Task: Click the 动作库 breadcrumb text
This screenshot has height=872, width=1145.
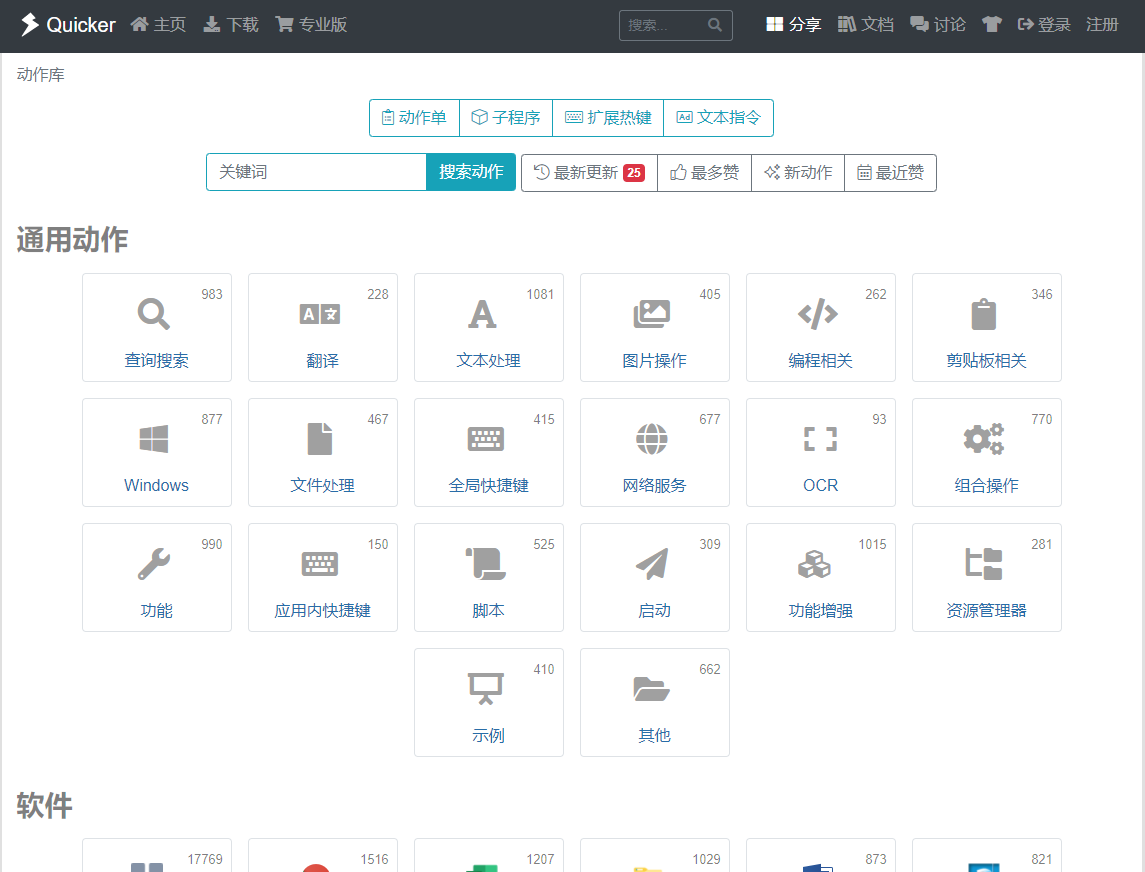Action: click(x=41, y=74)
